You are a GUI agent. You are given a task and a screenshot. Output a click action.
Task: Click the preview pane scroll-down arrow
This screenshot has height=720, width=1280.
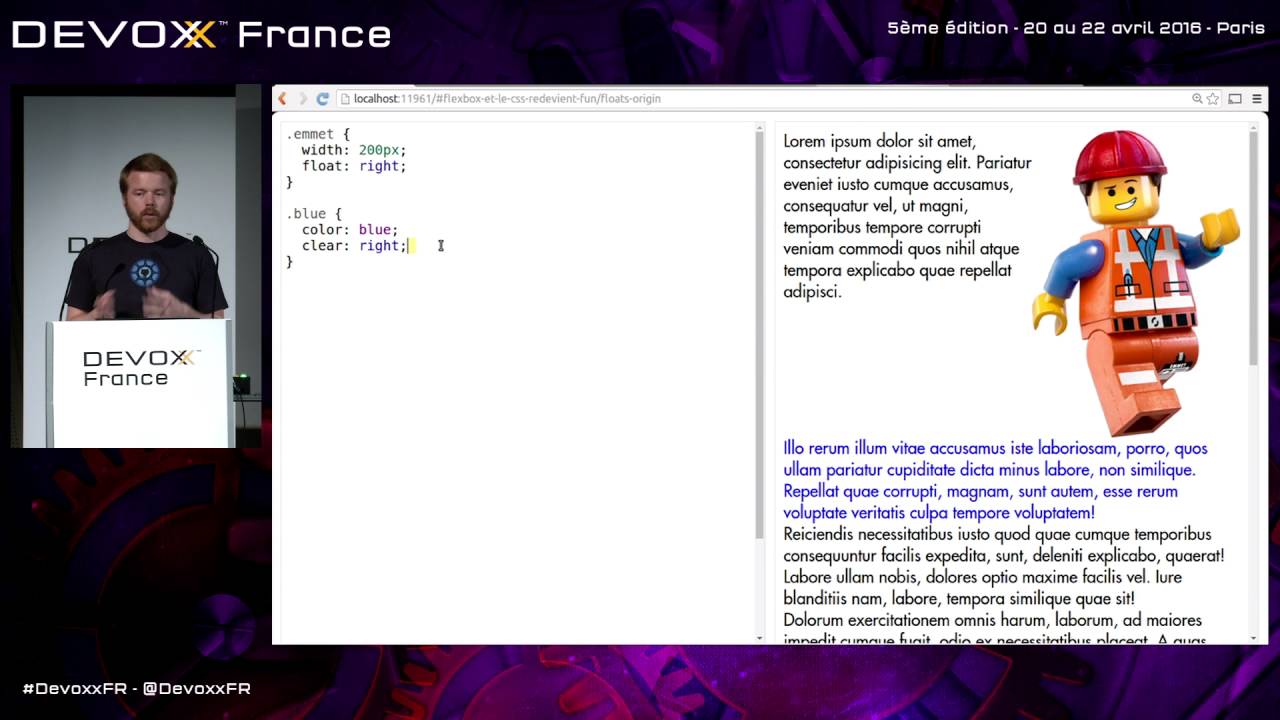(x=1254, y=638)
